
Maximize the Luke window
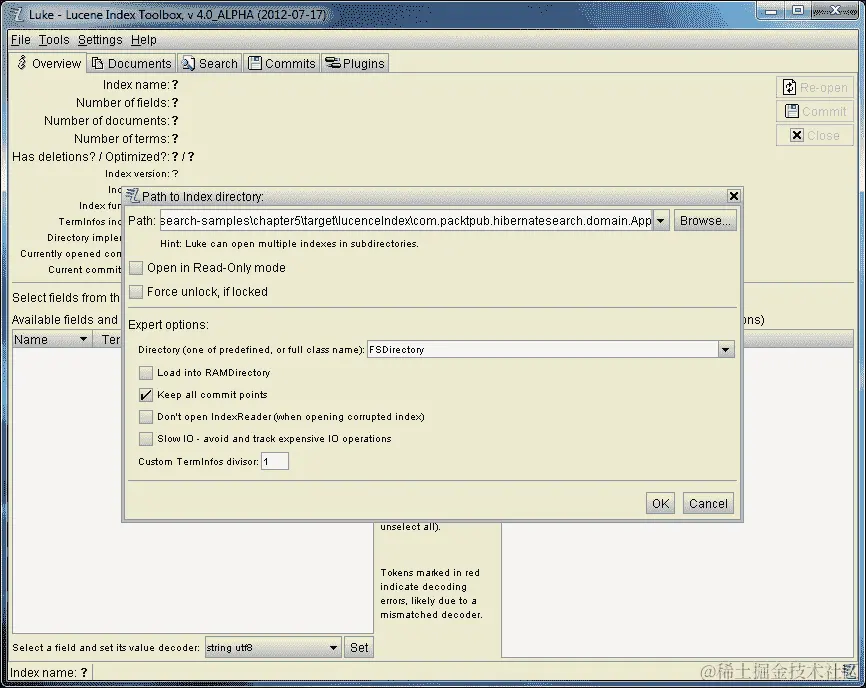click(x=798, y=10)
